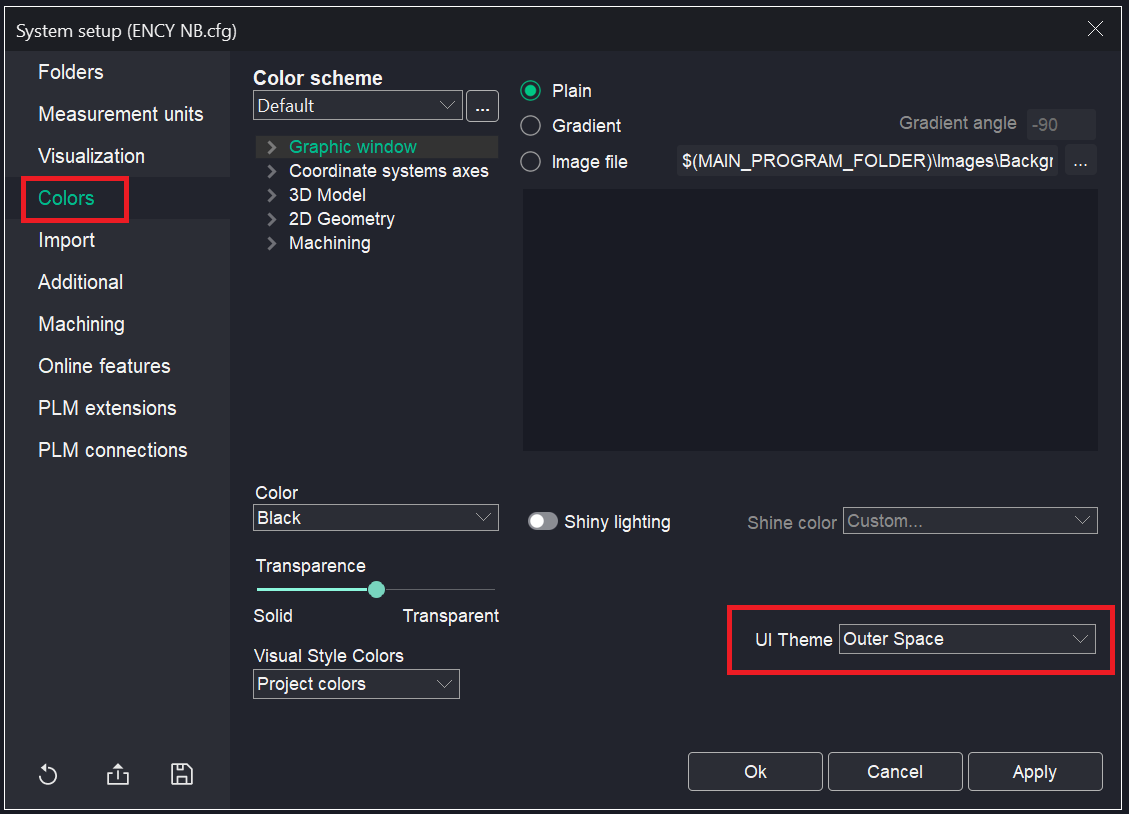Click the Transparence slider handle
The image size is (1129, 814).
376,590
